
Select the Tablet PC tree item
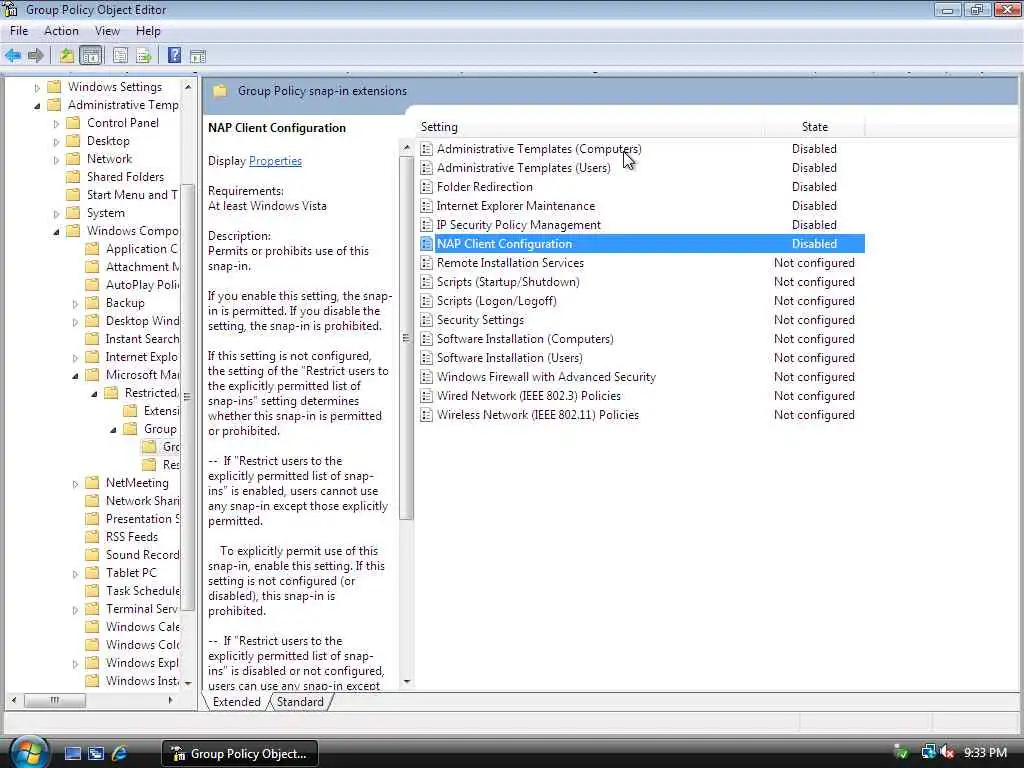point(131,573)
